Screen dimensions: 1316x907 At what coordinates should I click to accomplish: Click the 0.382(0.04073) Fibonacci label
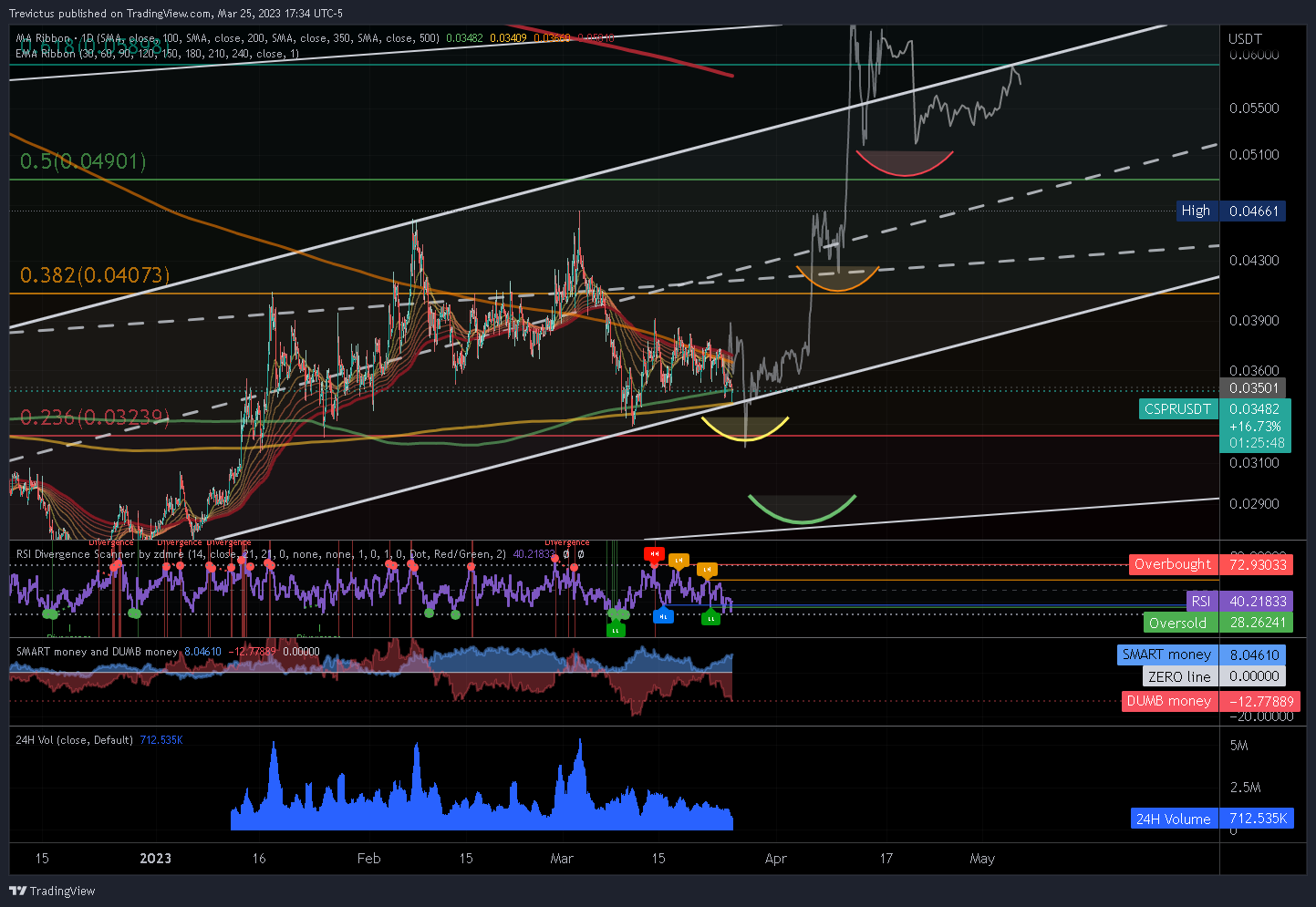(x=95, y=274)
